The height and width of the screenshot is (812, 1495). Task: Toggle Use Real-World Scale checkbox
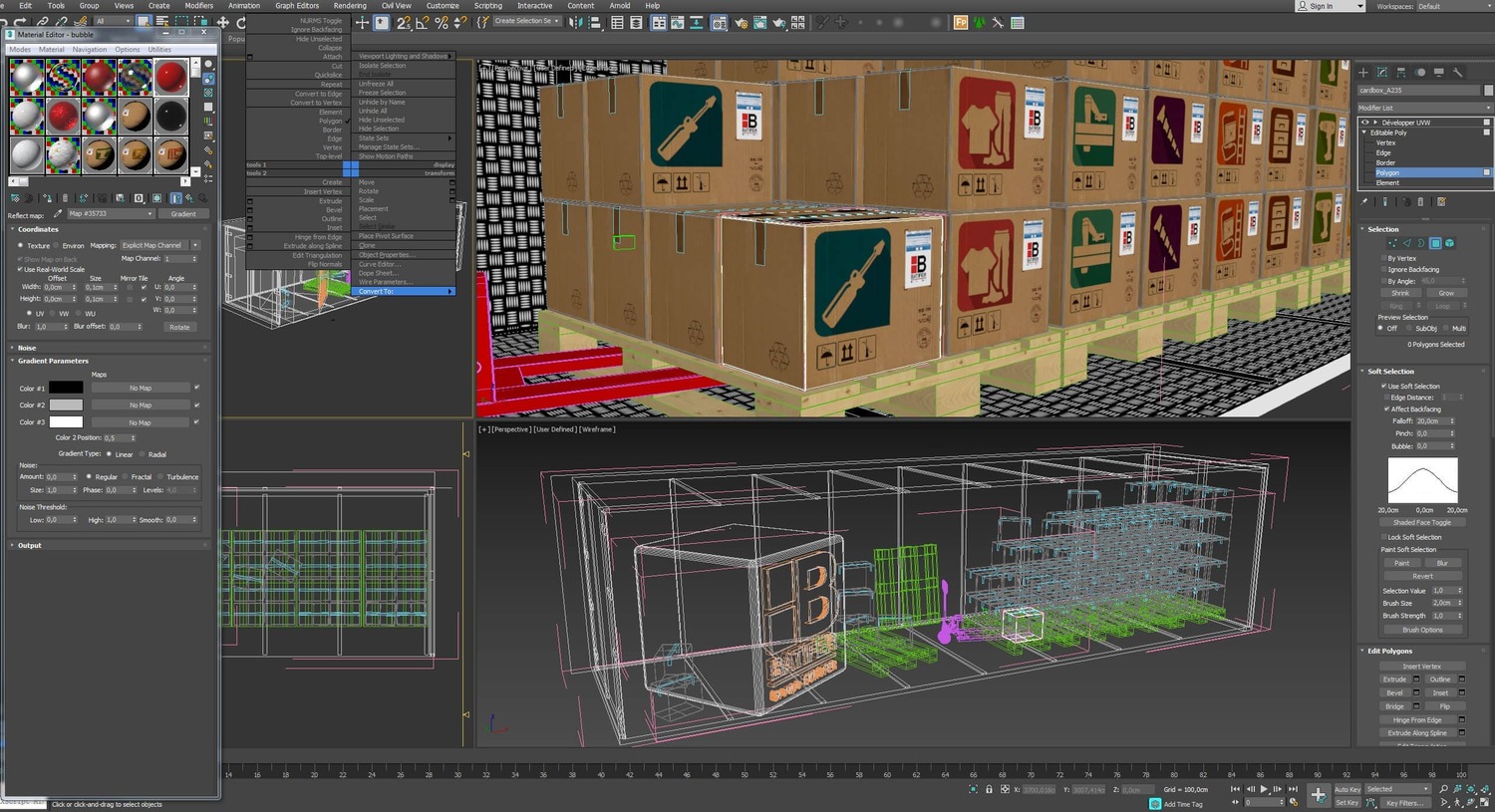[x=20, y=269]
